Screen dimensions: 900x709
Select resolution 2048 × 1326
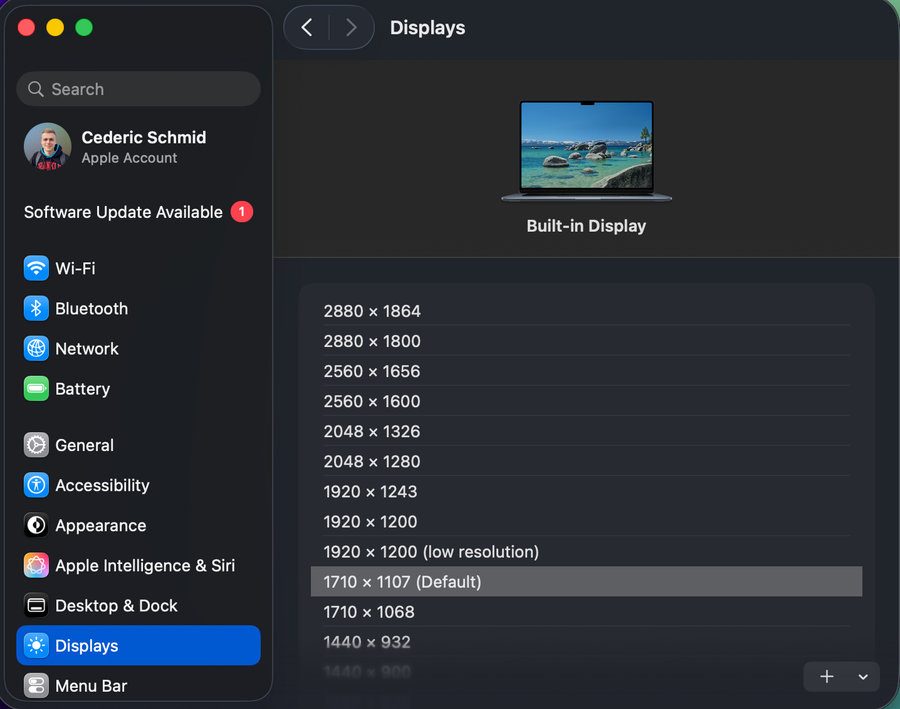click(x=586, y=431)
